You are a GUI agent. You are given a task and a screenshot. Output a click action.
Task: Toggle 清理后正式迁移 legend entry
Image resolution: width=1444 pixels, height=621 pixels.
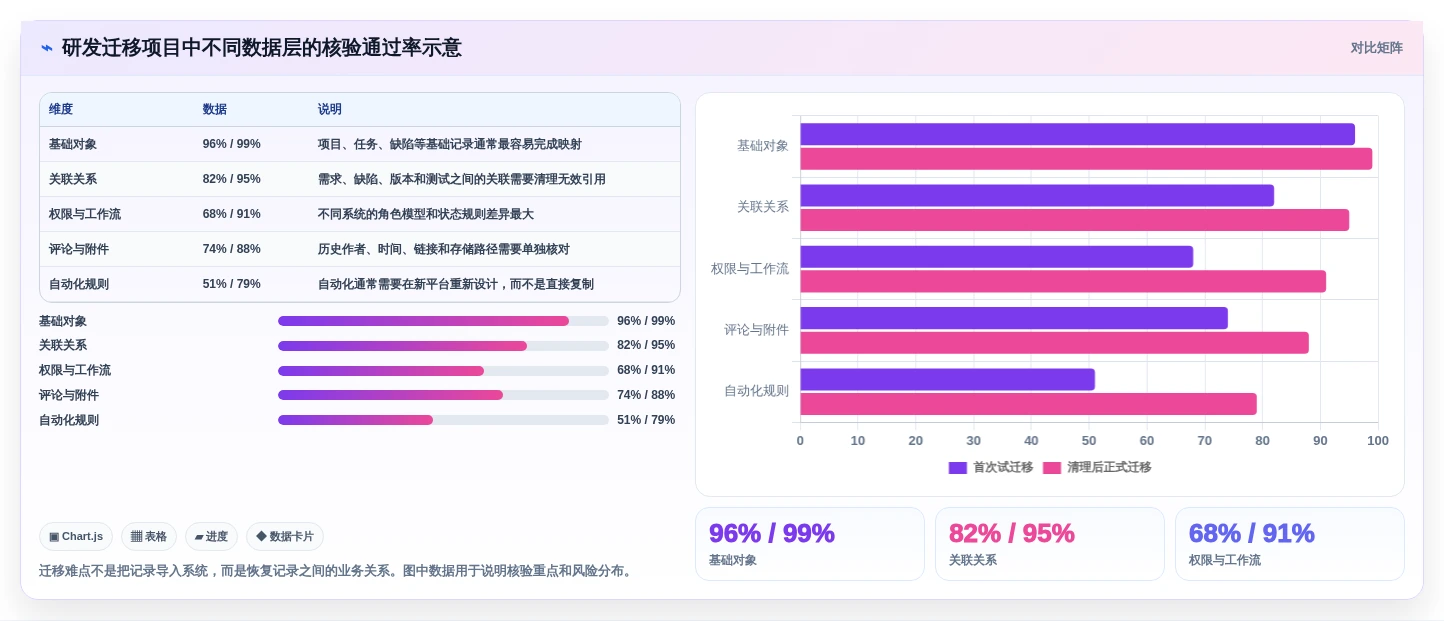(x=1096, y=467)
